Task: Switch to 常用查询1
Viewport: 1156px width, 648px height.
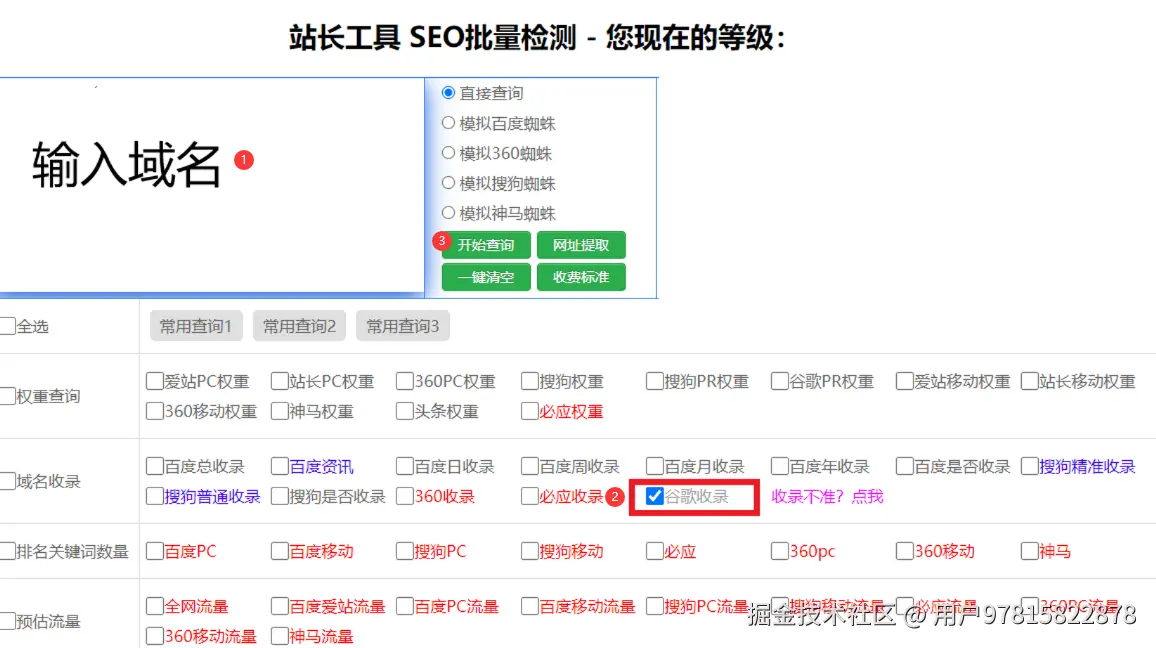Action: click(x=195, y=325)
